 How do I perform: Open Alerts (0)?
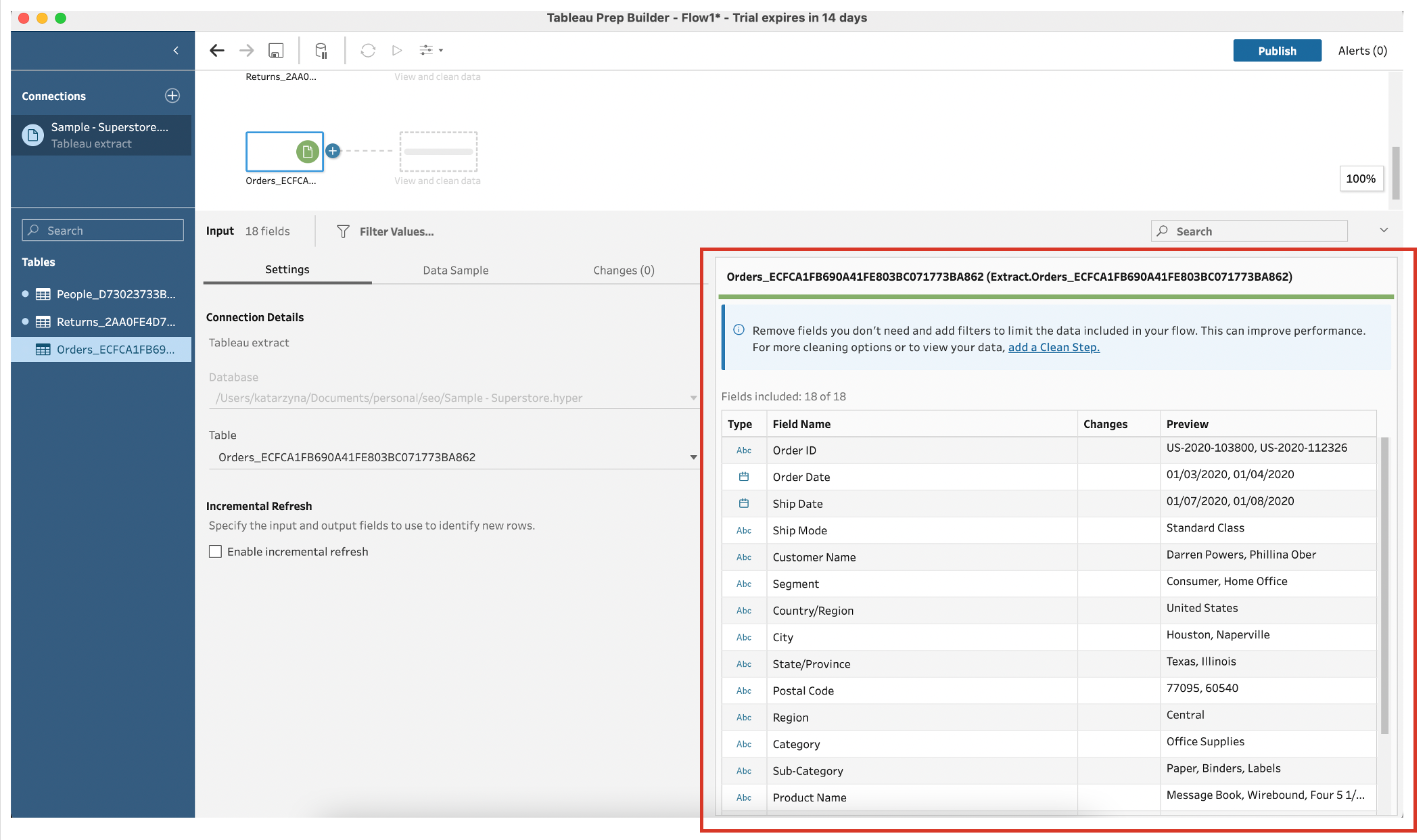point(1362,51)
